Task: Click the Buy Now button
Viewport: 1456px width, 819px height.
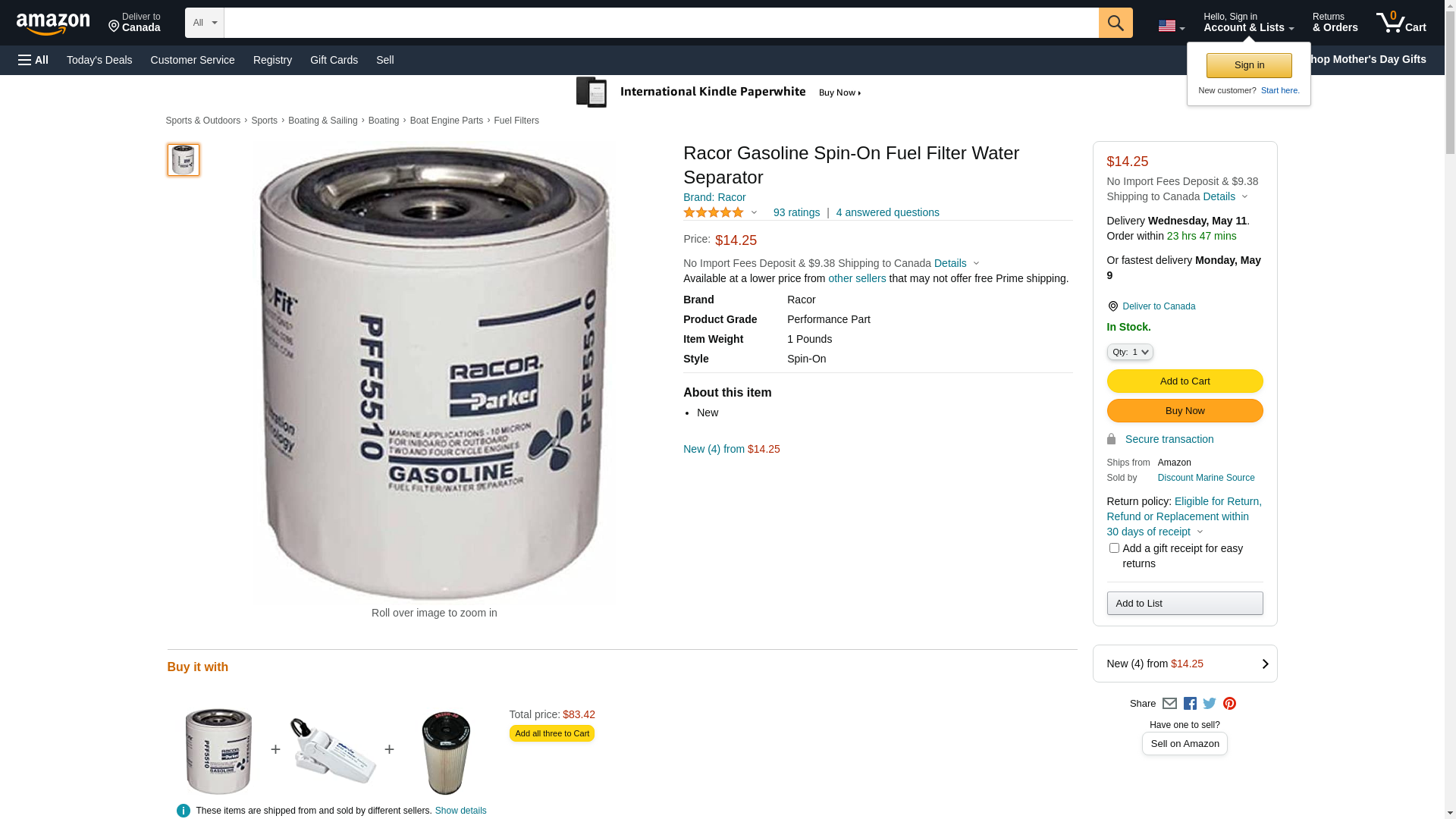Action: pyautogui.click(x=1185, y=411)
